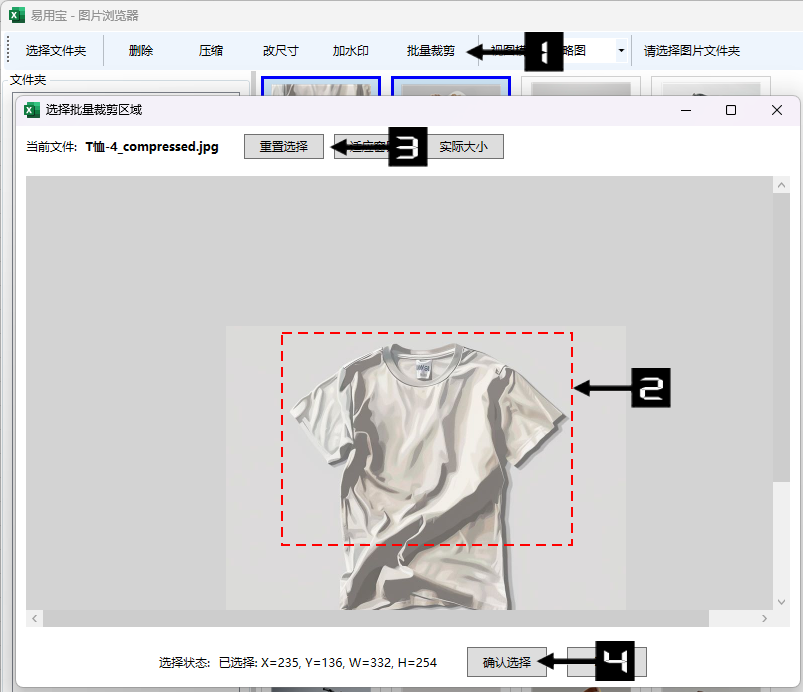Click the horizontal scrollbar left arrow
This screenshot has width=803, height=692.
point(35,619)
